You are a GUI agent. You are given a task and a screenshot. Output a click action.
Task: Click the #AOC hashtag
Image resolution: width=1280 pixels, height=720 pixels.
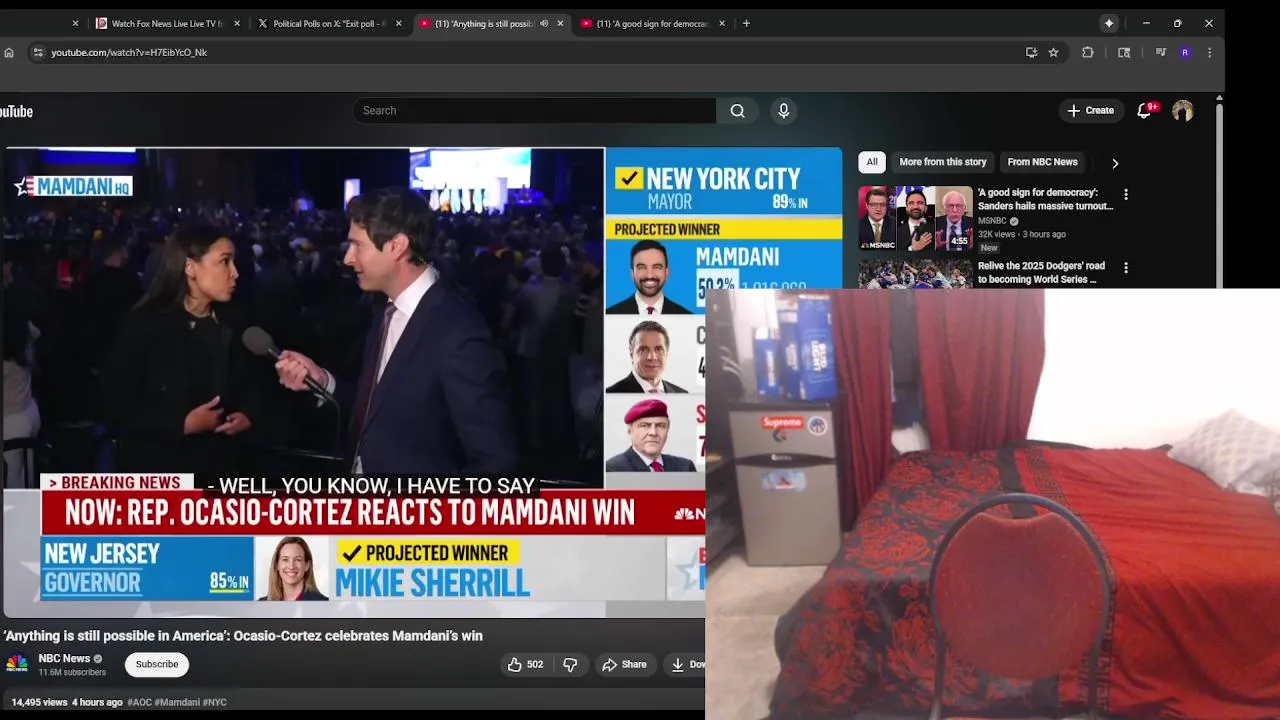click(139, 703)
